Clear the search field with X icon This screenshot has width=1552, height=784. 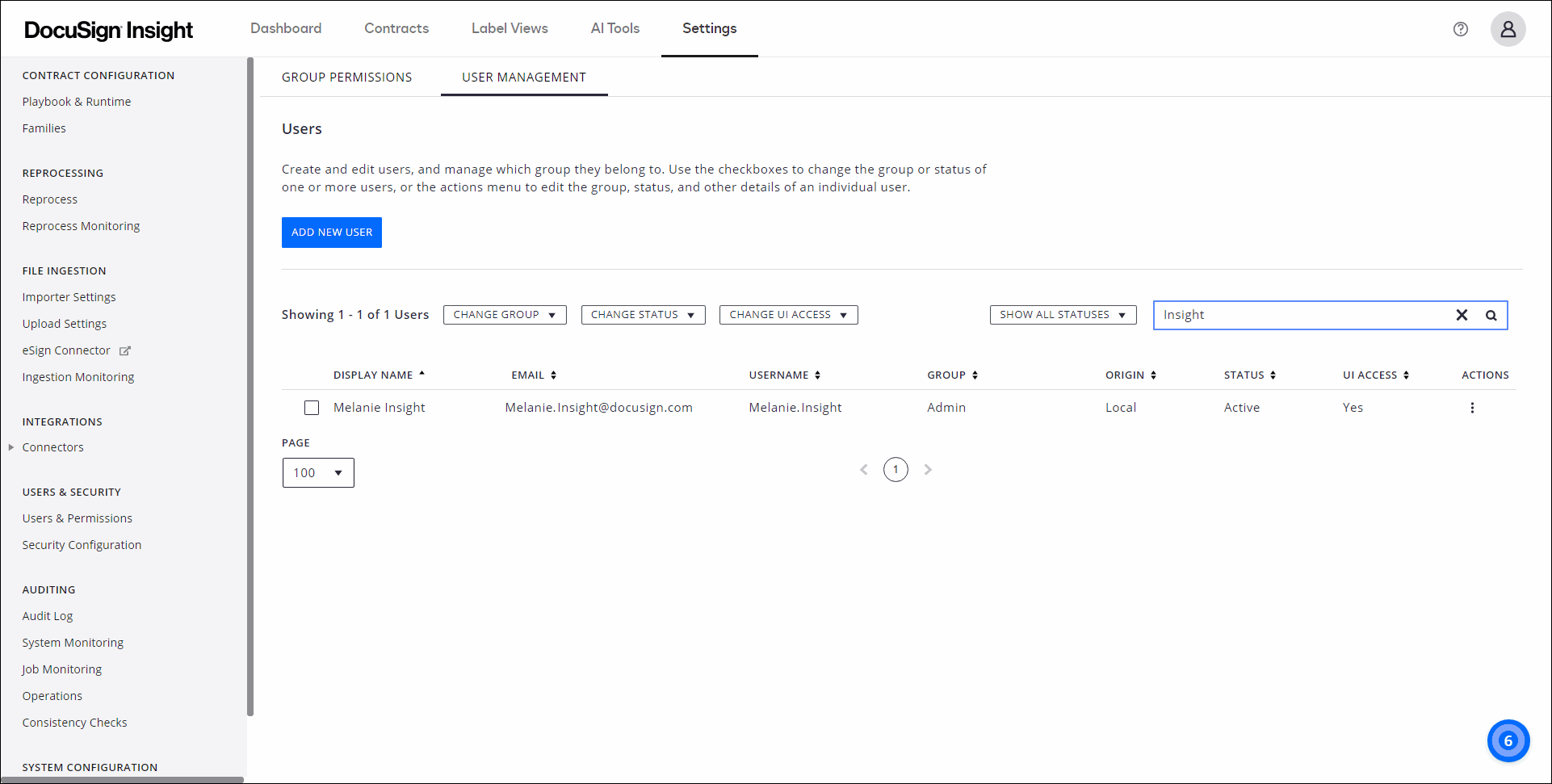click(1462, 315)
